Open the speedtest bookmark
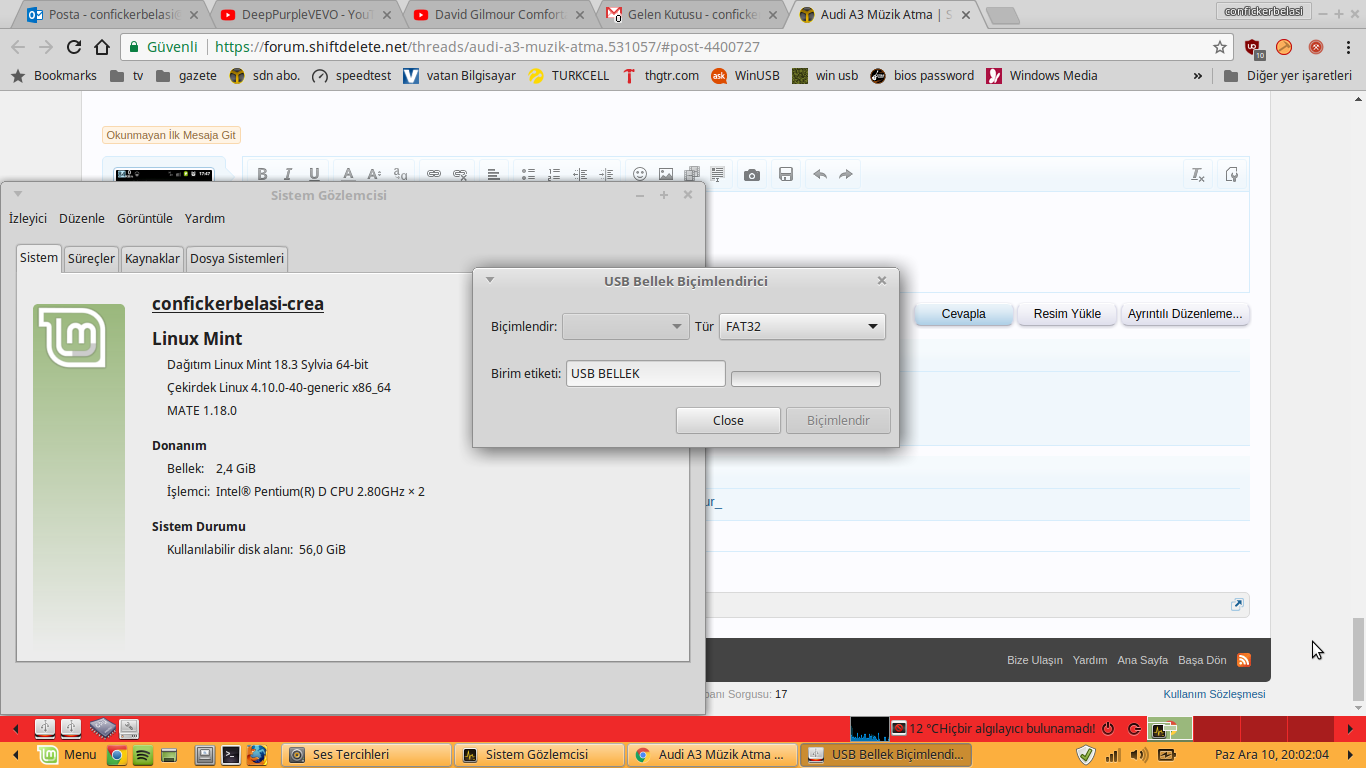This screenshot has width=1366, height=768. point(352,76)
